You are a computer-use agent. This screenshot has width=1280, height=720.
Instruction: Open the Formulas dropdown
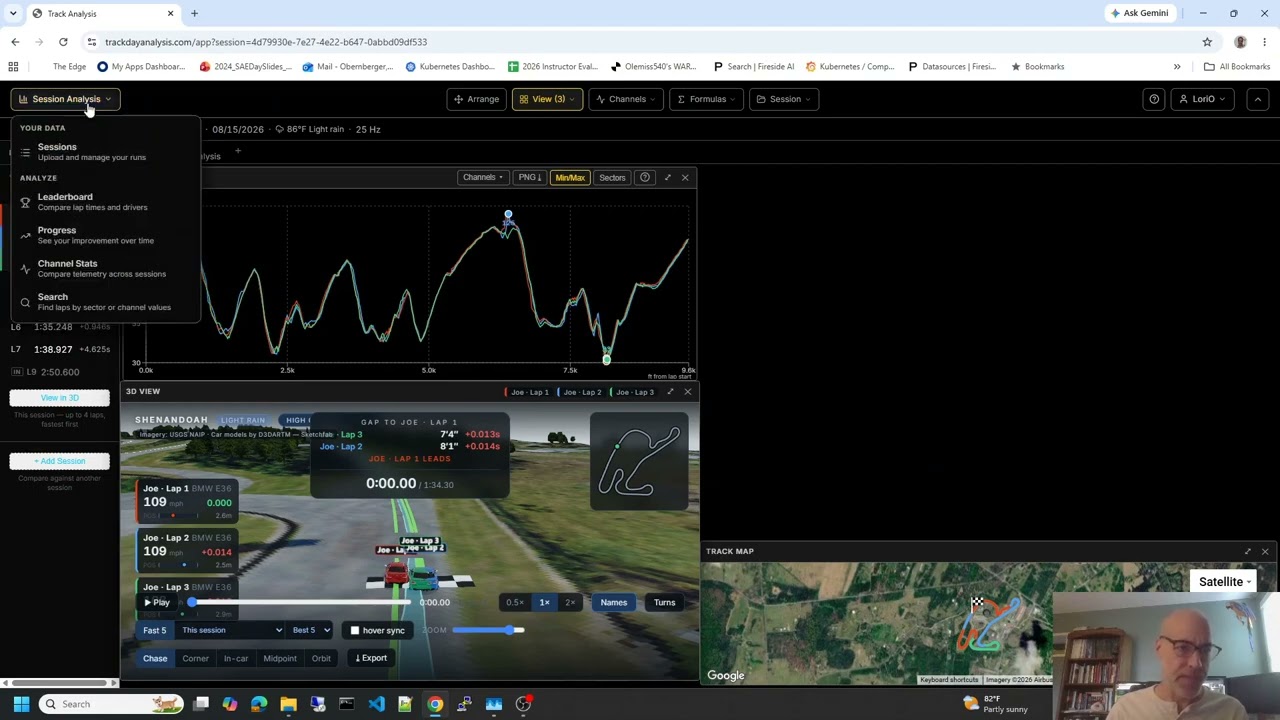(707, 99)
